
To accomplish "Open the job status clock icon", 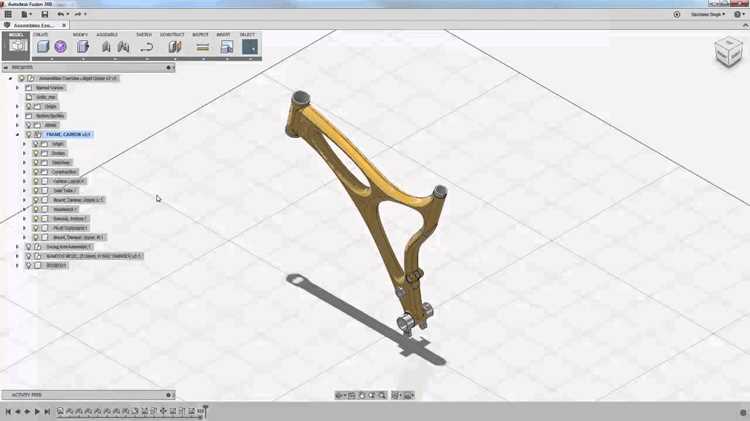I will [x=676, y=14].
